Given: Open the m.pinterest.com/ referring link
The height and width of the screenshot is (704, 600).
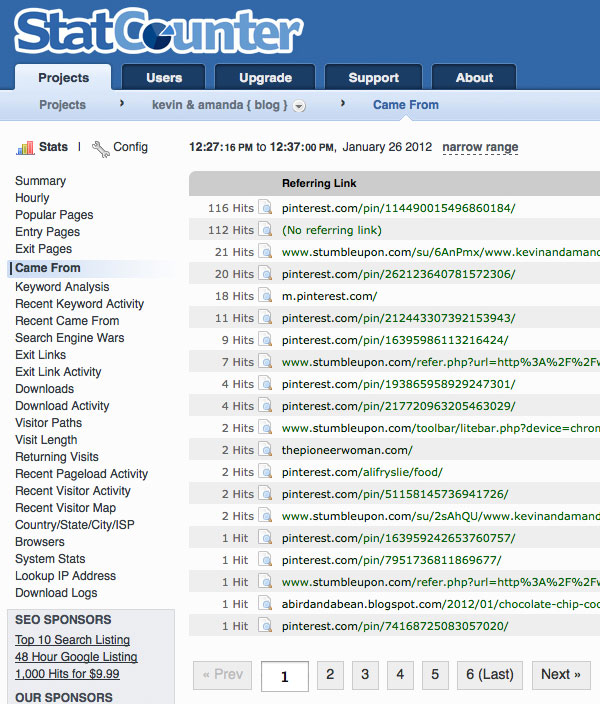Looking at the screenshot, I should (329, 296).
